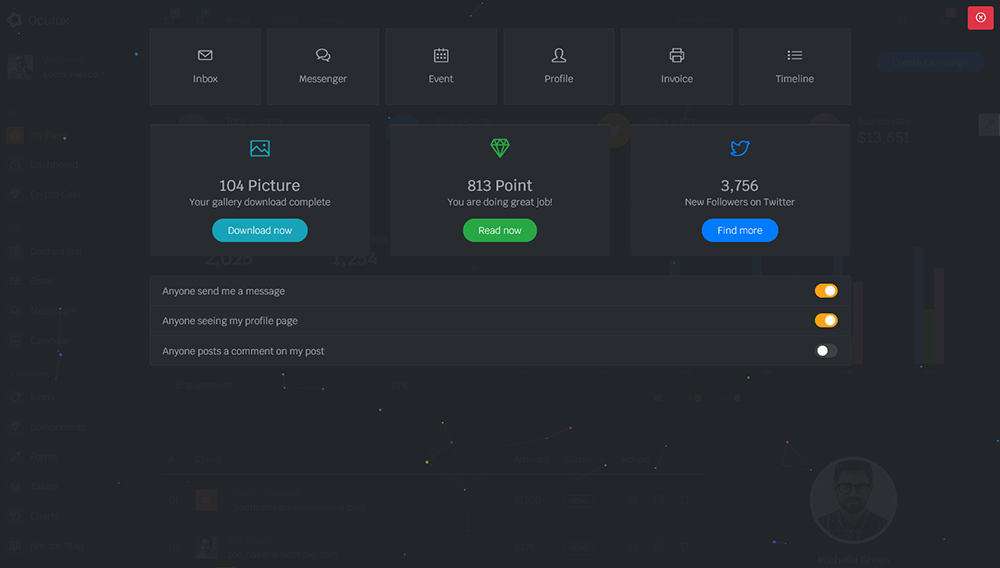Click the green diamond icon above 813 Point
The width and height of the screenshot is (1000, 568).
tap(500, 148)
